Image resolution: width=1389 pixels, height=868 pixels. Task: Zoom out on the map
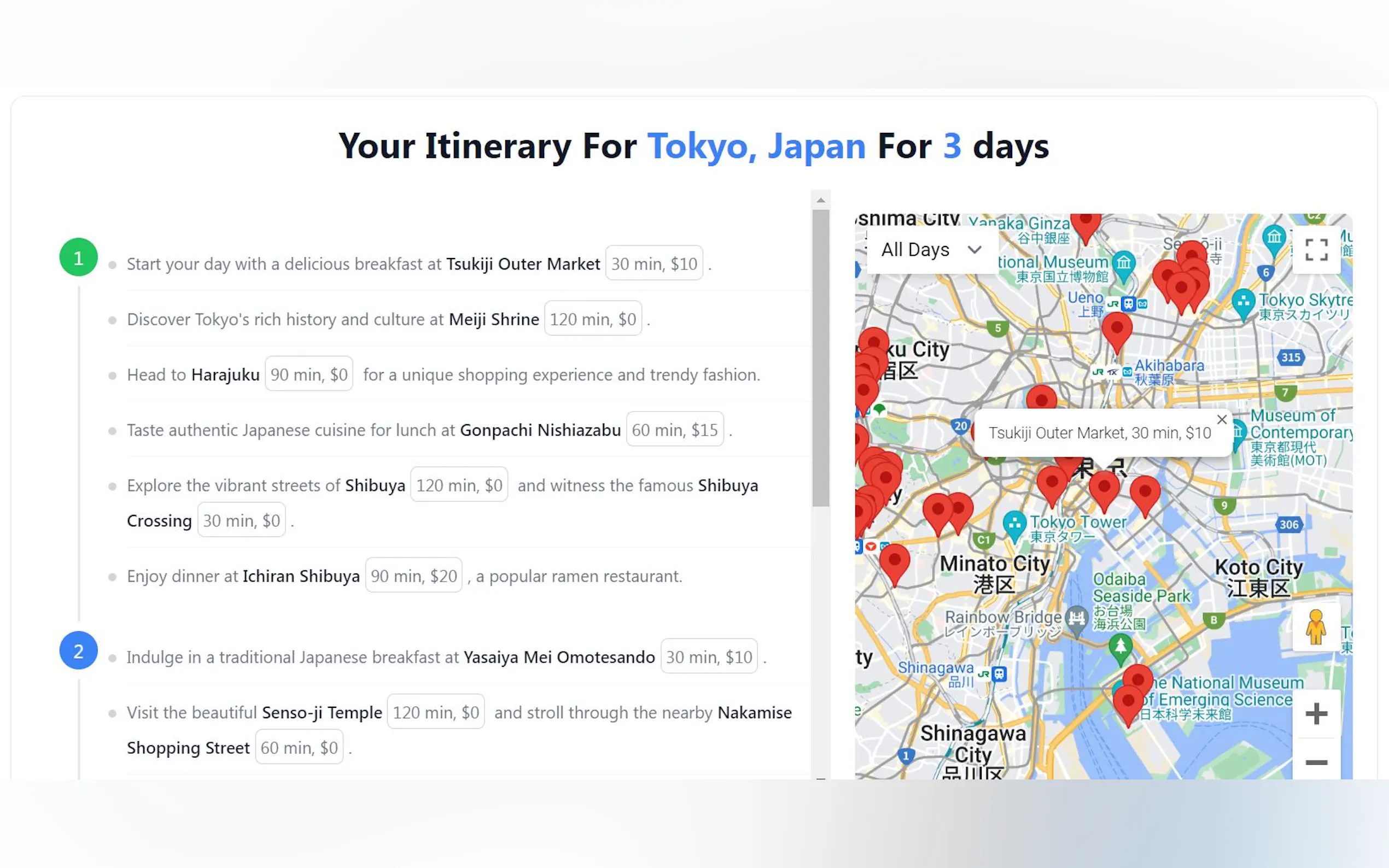tap(1316, 762)
